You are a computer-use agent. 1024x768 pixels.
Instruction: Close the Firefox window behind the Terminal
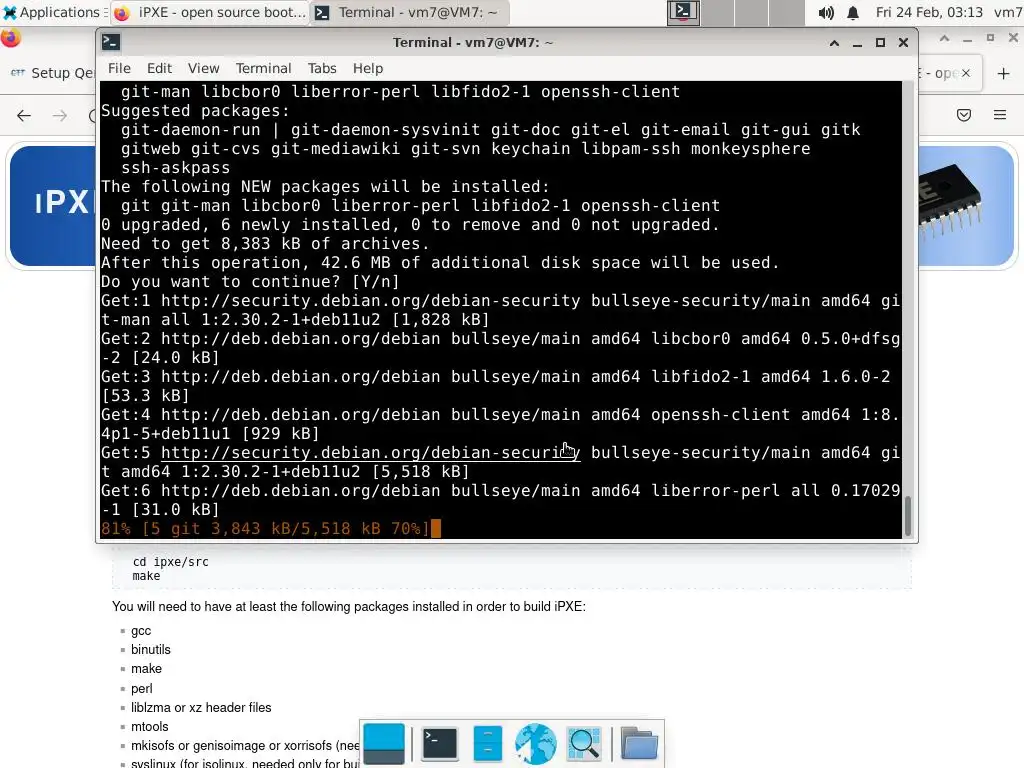click(1014, 39)
